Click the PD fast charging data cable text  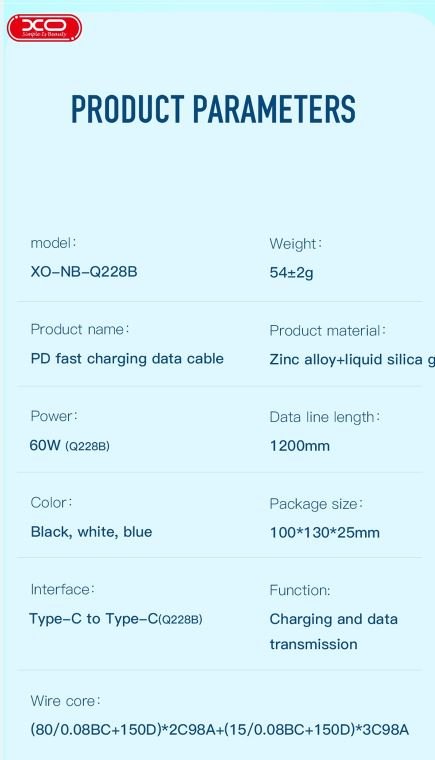pos(127,359)
